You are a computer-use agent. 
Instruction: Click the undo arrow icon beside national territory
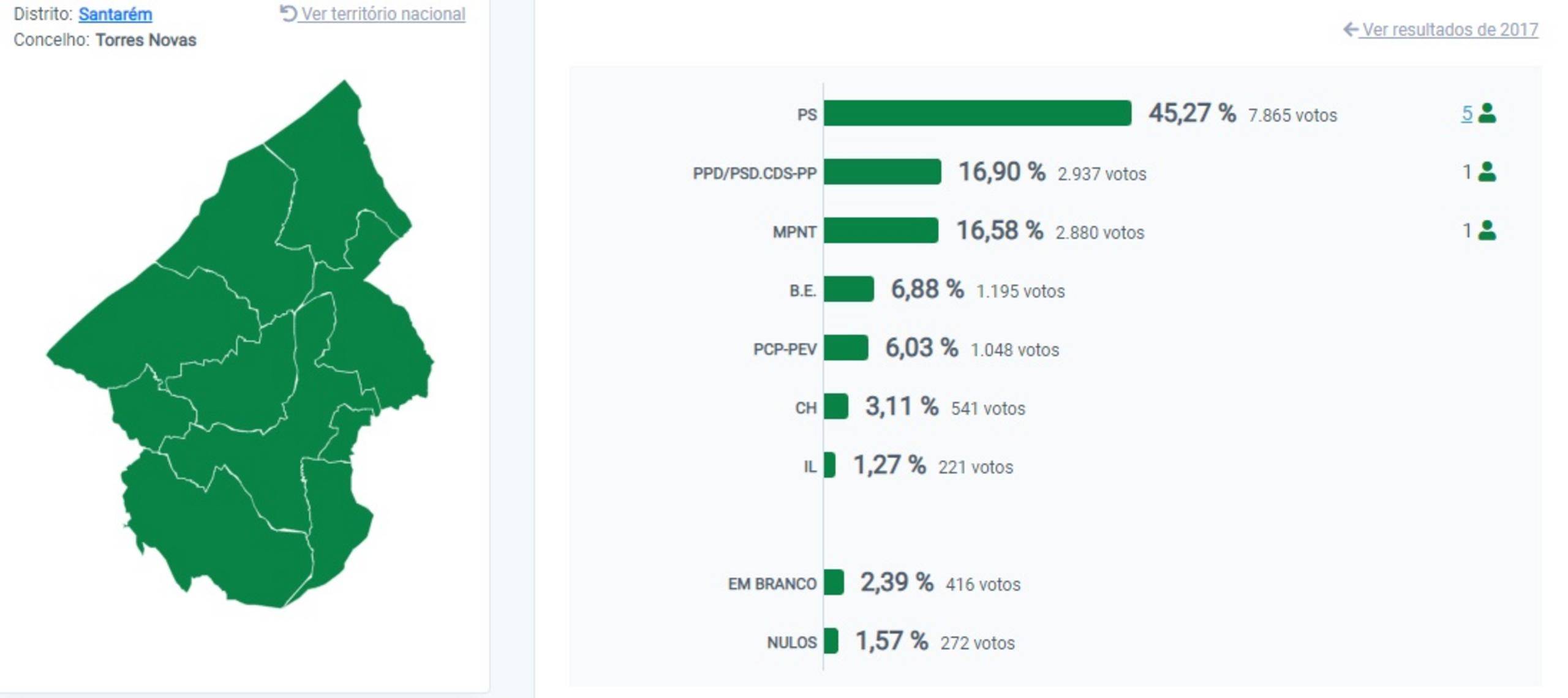(288, 13)
